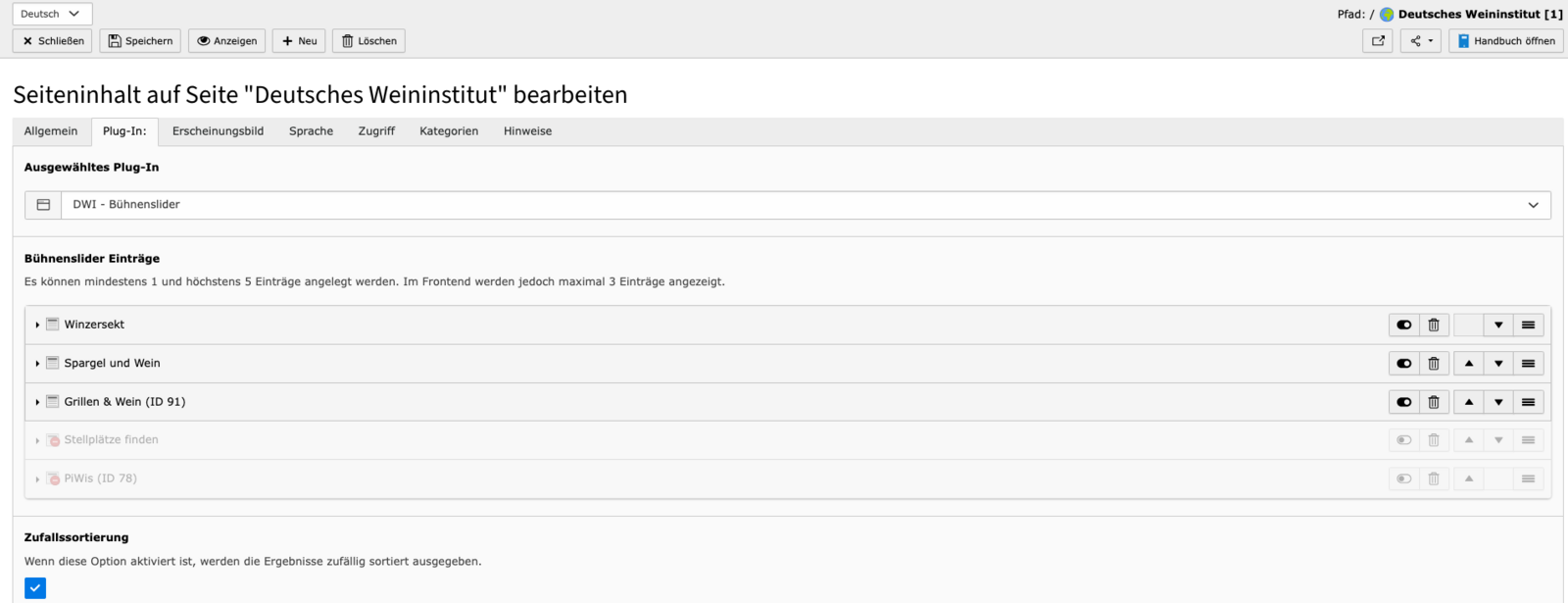
Task: Open record in new window icon
Action: pyautogui.click(x=1378, y=41)
